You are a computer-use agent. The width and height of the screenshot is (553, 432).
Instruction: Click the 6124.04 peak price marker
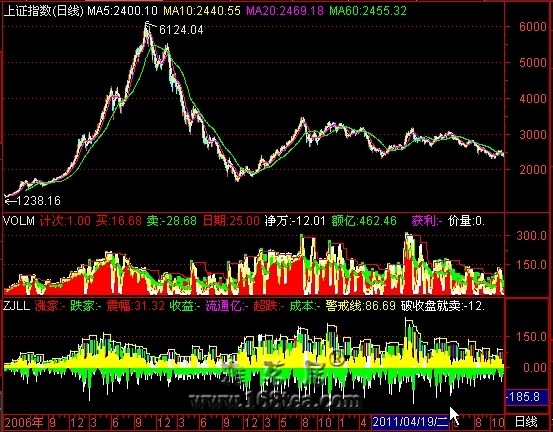tap(181, 30)
